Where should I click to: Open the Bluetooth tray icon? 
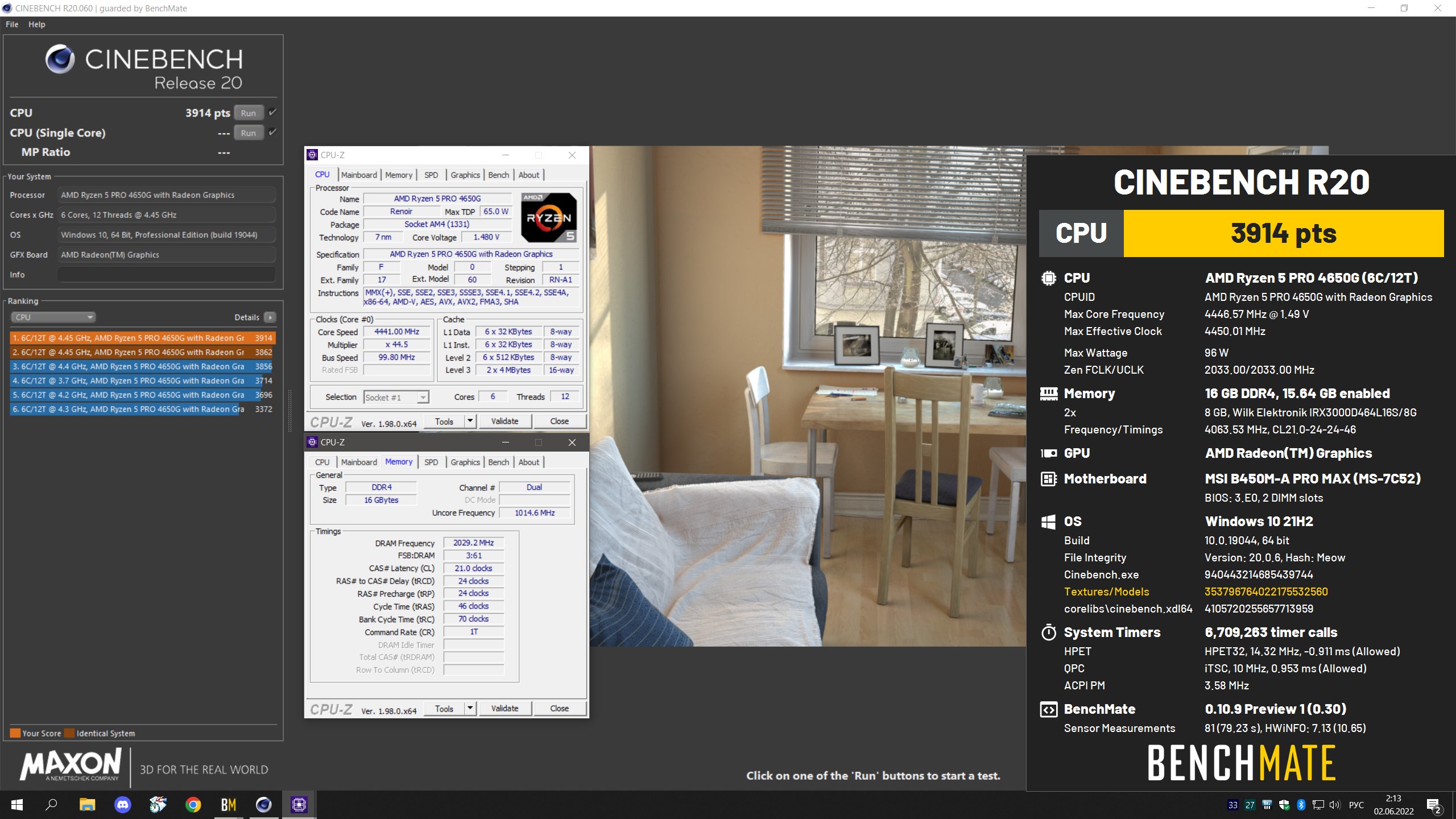click(1301, 805)
